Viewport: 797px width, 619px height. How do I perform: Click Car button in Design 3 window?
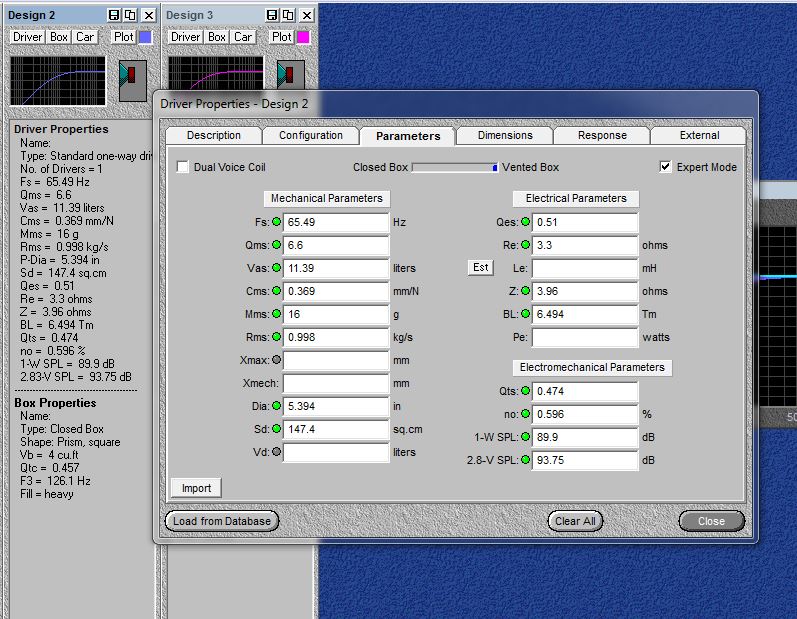[x=243, y=37]
